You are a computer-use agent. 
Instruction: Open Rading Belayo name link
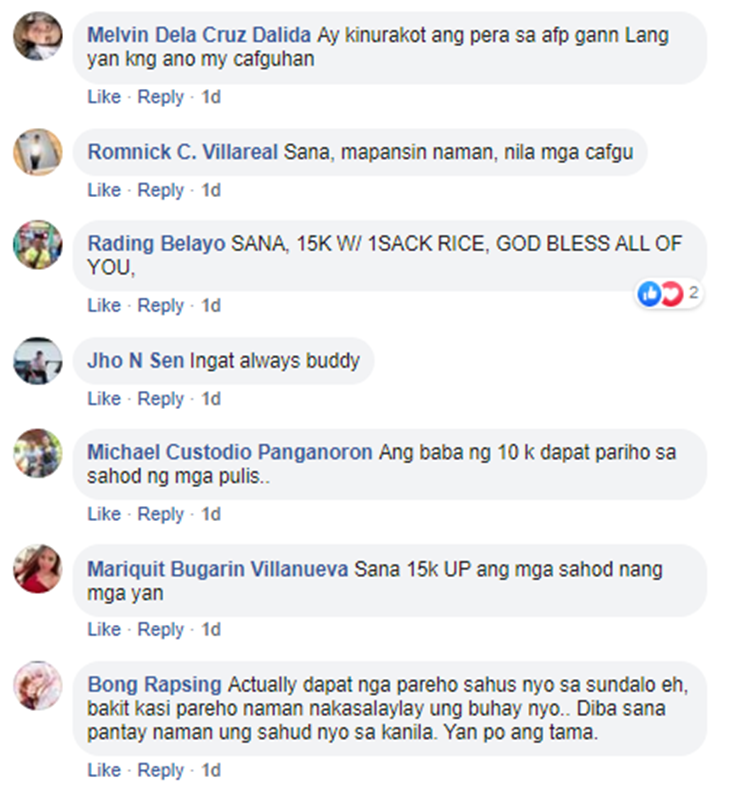[x=156, y=243]
